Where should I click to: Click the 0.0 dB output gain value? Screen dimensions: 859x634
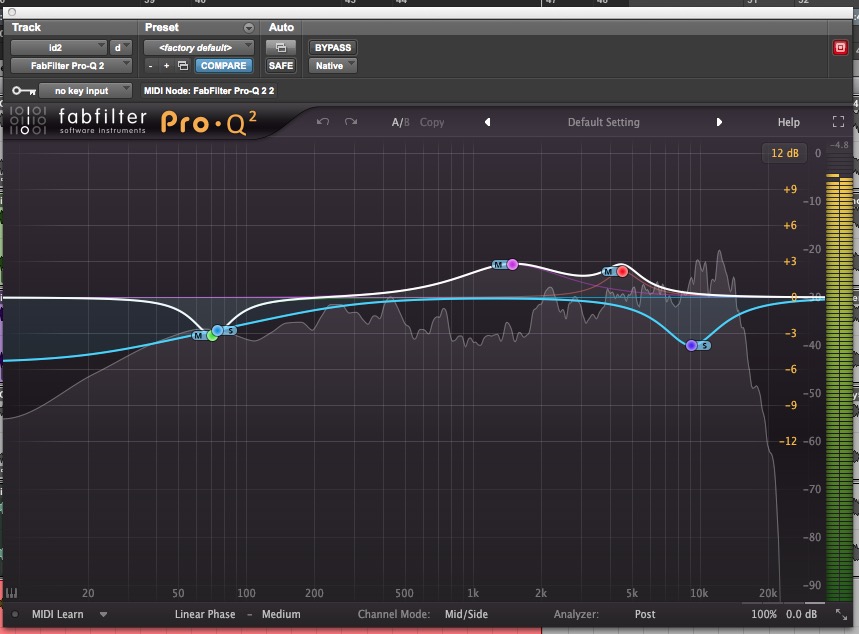coord(801,614)
